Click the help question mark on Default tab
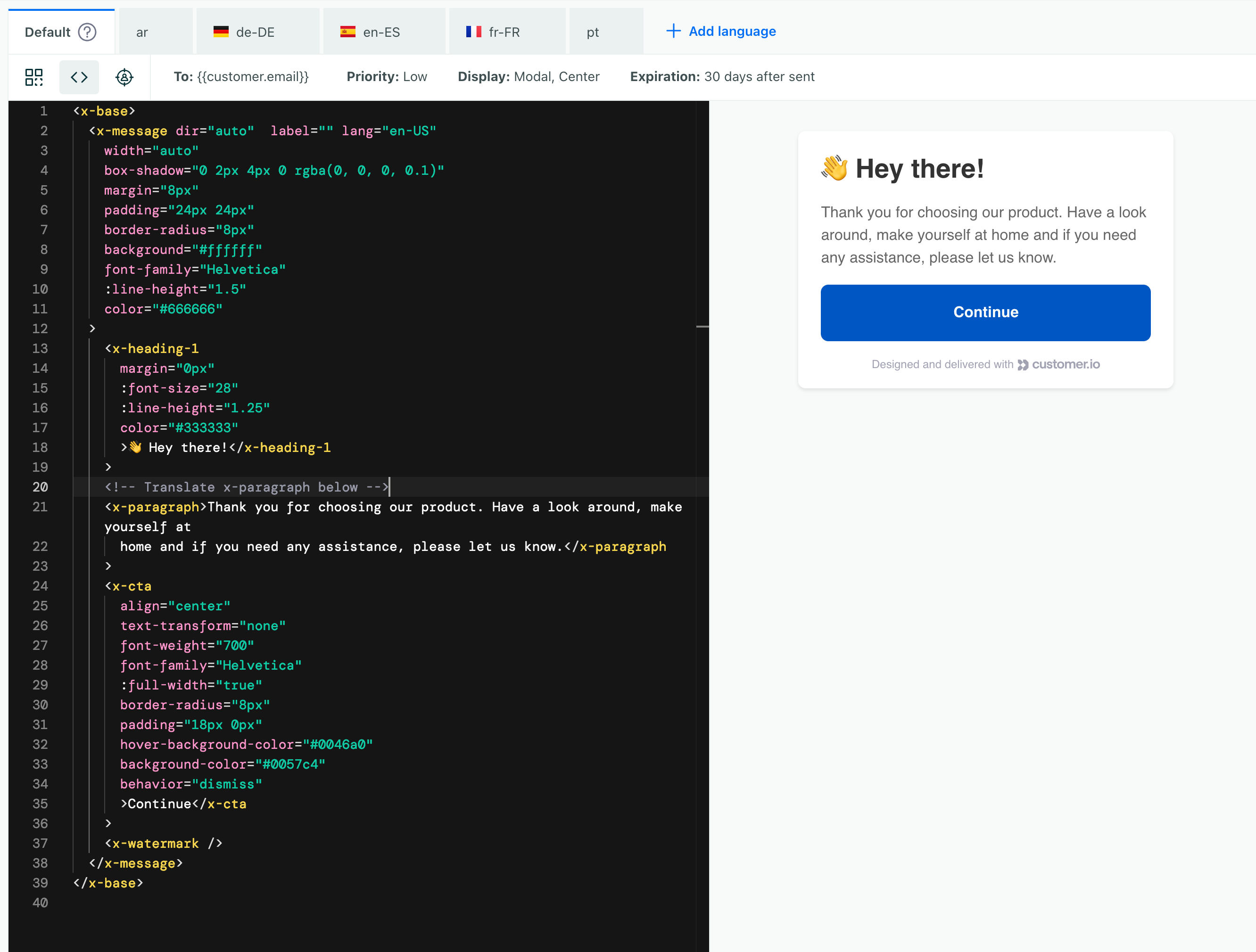This screenshot has width=1256, height=952. (87, 32)
